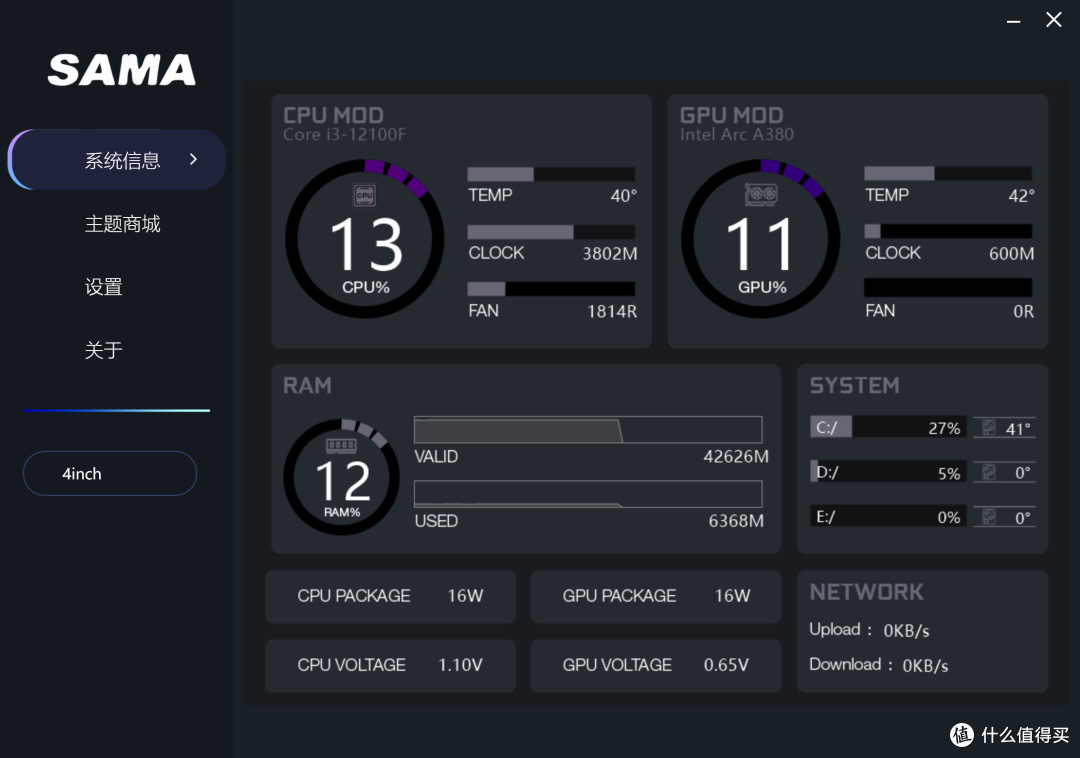Click the GPU graphics card icon in gauge
The image size is (1080, 758).
[761, 194]
